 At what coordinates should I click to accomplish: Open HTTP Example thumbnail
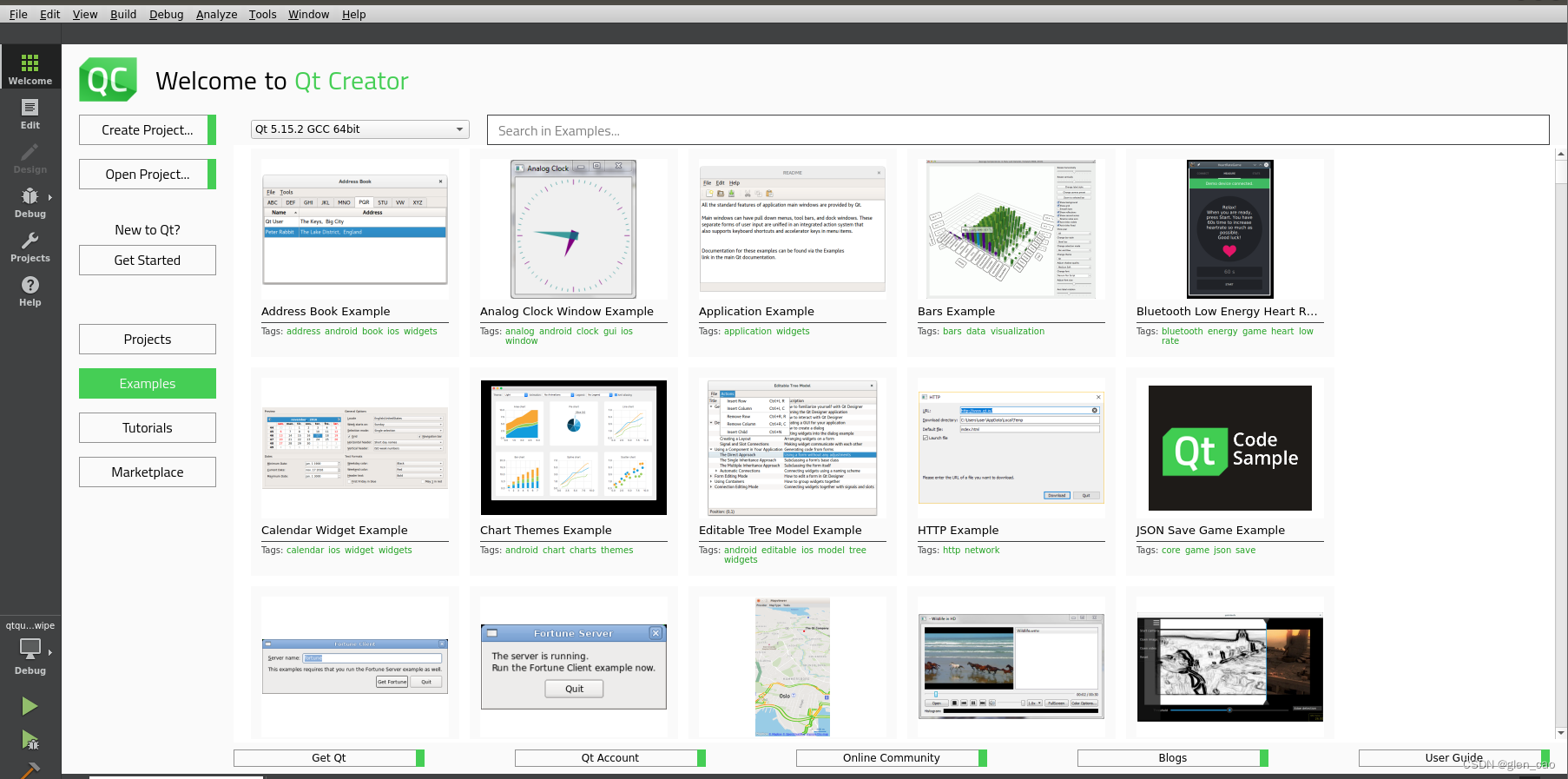click(x=1011, y=448)
